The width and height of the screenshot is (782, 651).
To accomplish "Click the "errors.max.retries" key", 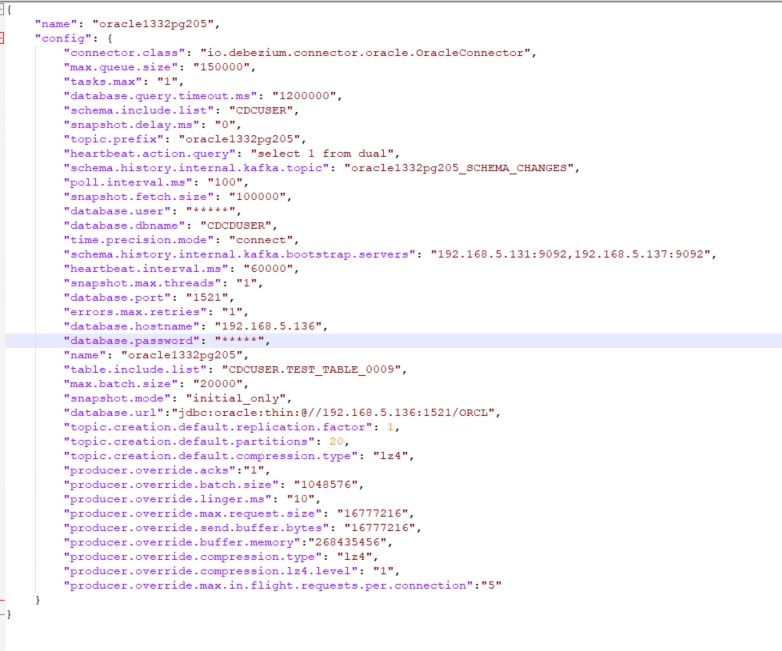I will coord(135,312).
